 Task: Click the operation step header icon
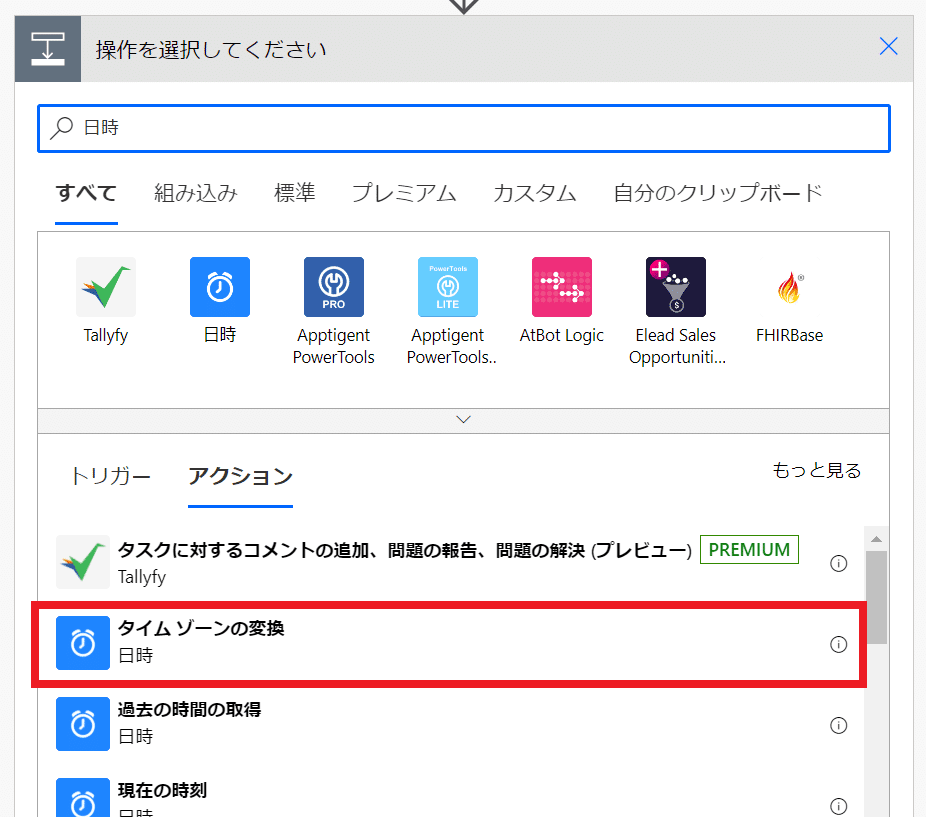tap(48, 49)
